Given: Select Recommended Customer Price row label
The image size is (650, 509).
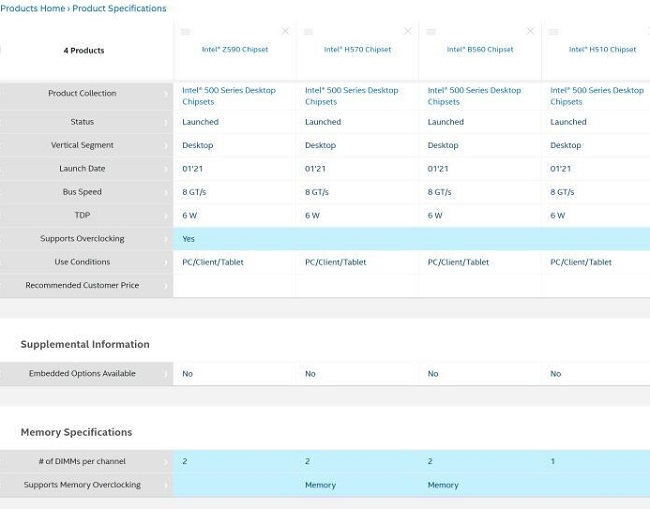Looking at the screenshot, I should coord(82,285).
